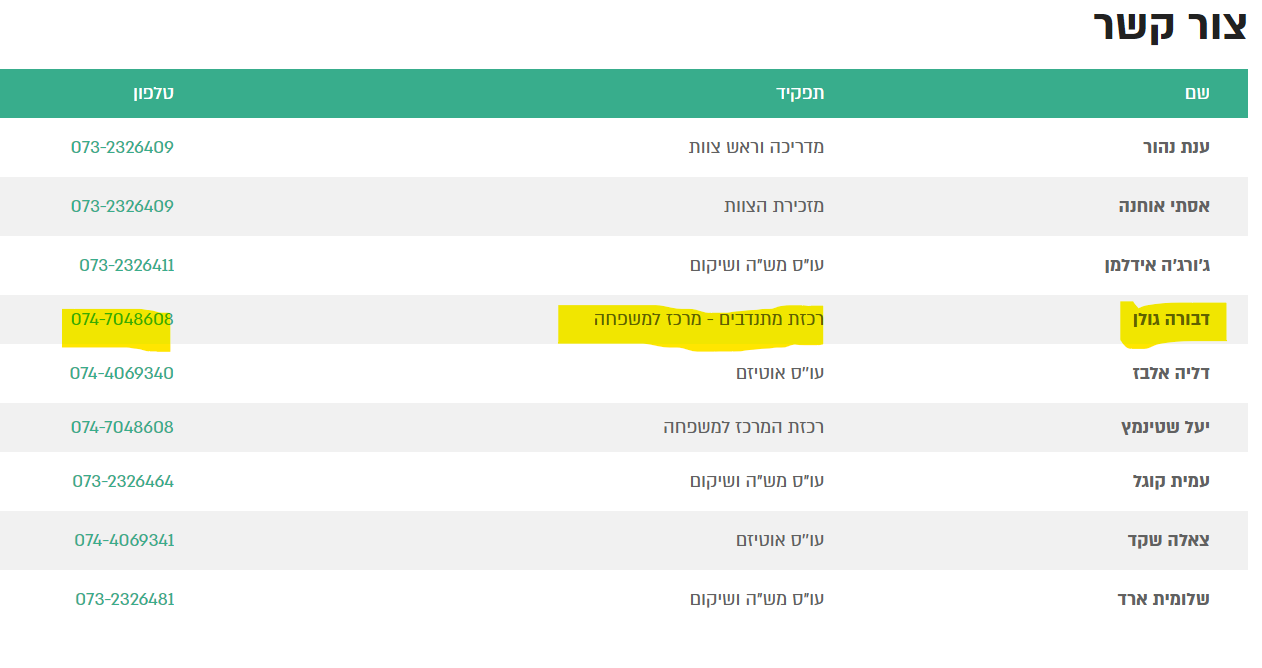Click the name שלומית ארד

pos(1163,599)
